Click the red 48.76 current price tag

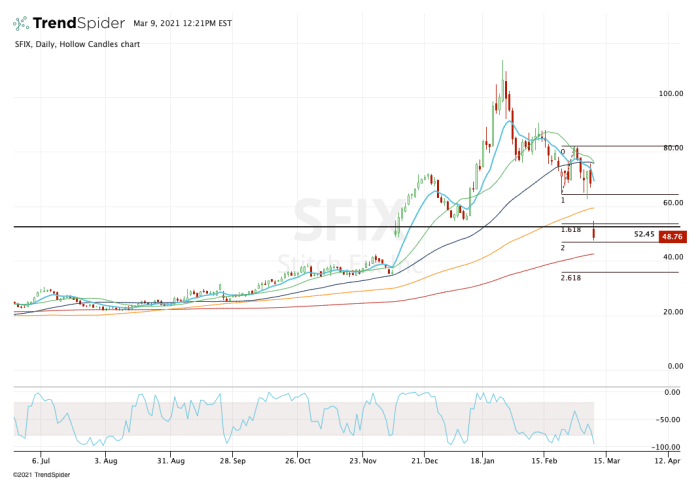pos(672,236)
